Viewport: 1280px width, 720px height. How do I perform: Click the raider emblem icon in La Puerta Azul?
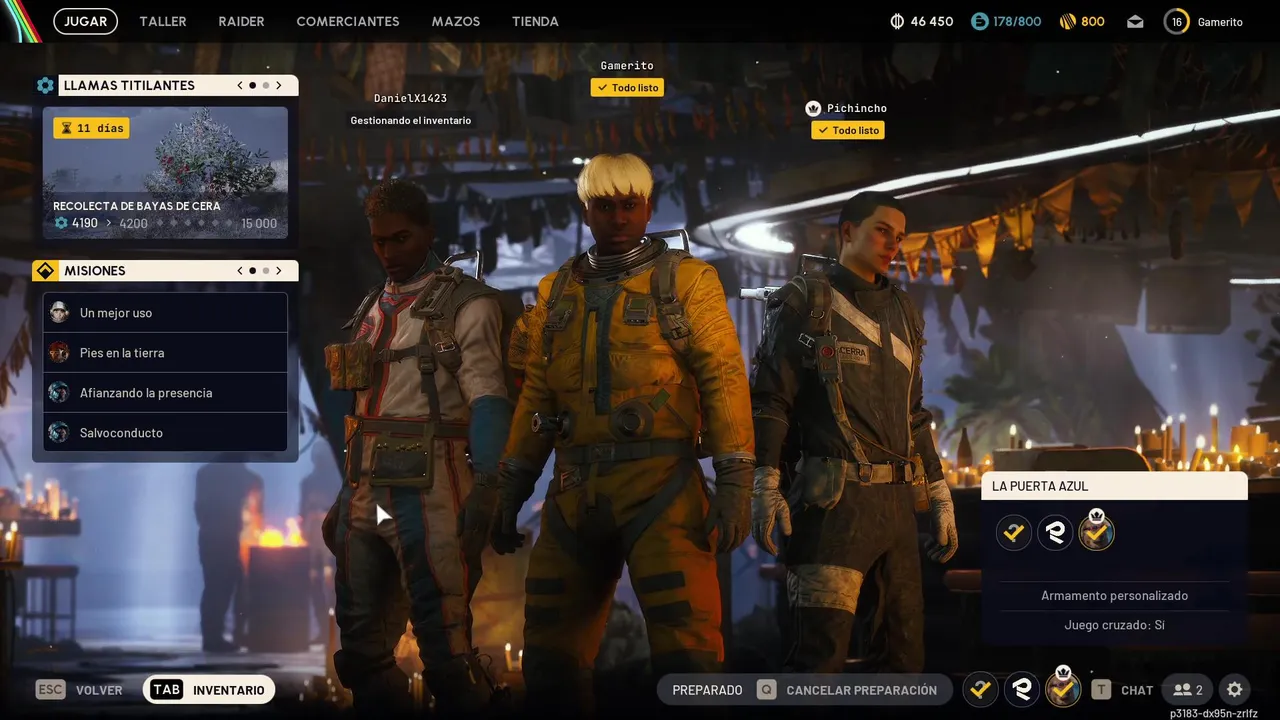pyautogui.click(x=1055, y=532)
